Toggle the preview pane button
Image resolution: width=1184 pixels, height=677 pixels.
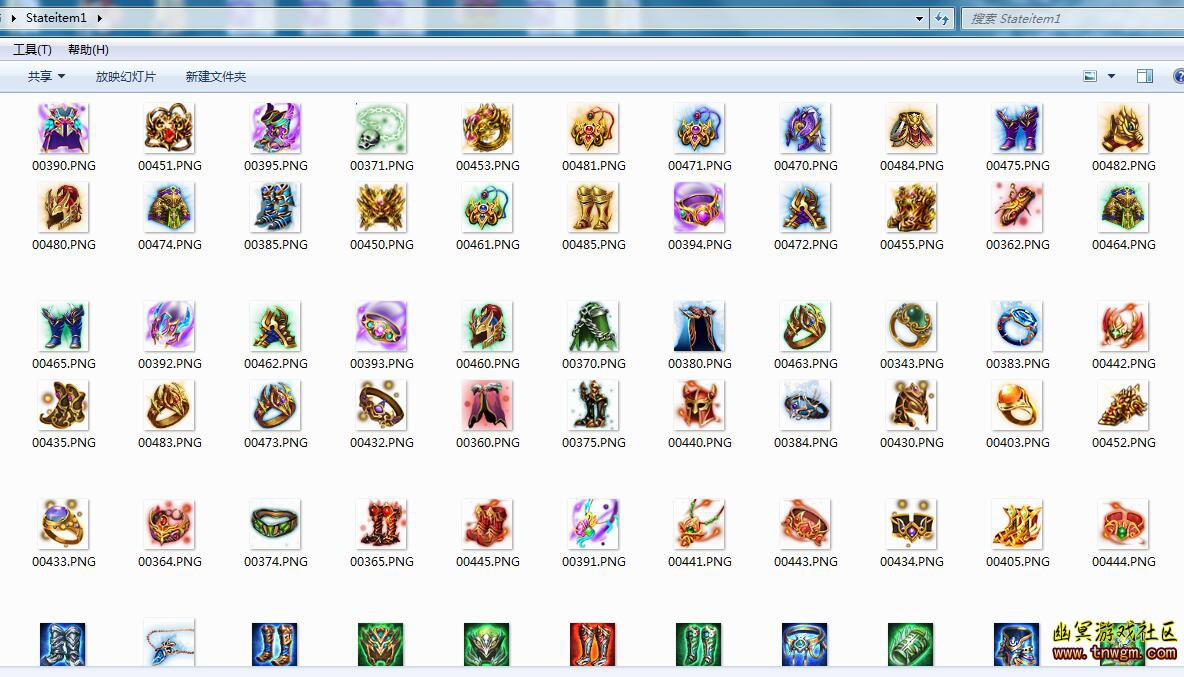(1145, 76)
